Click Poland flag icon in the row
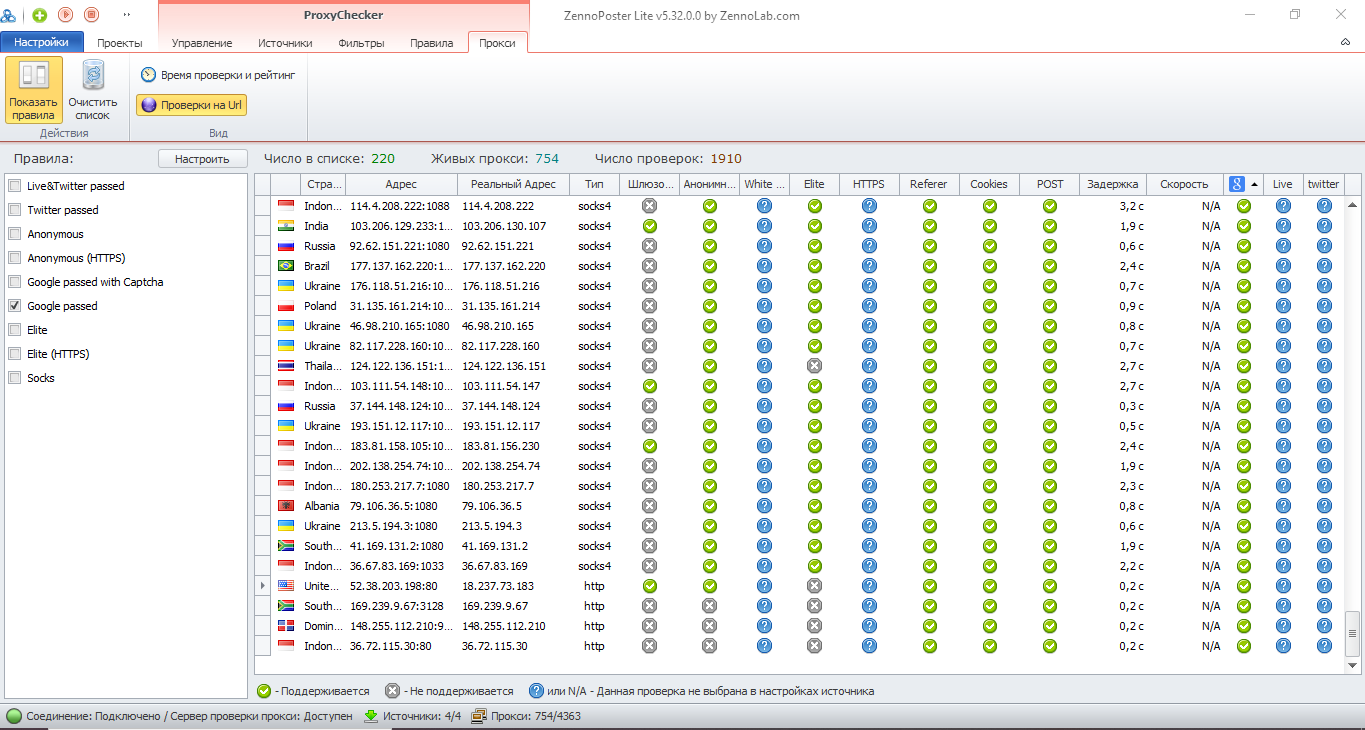The height and width of the screenshot is (730, 1365). point(286,306)
